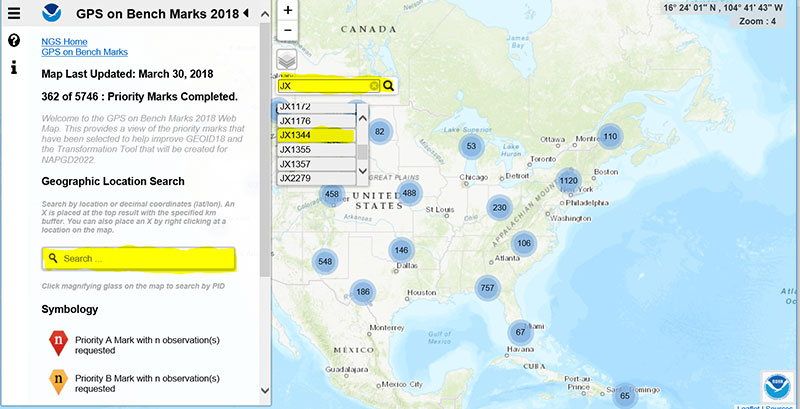The width and height of the screenshot is (800, 409).
Task: Clear the JX search text
Action: click(375, 86)
